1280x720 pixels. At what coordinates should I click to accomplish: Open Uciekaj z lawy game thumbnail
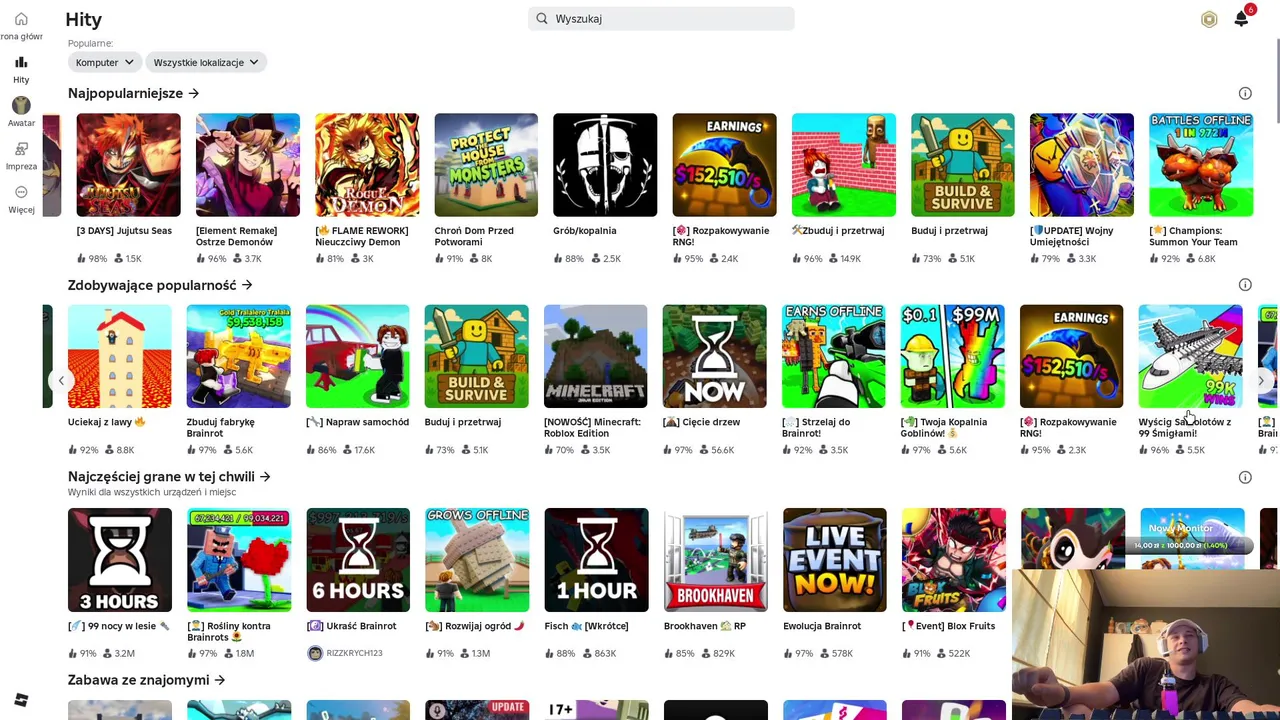[x=120, y=356]
